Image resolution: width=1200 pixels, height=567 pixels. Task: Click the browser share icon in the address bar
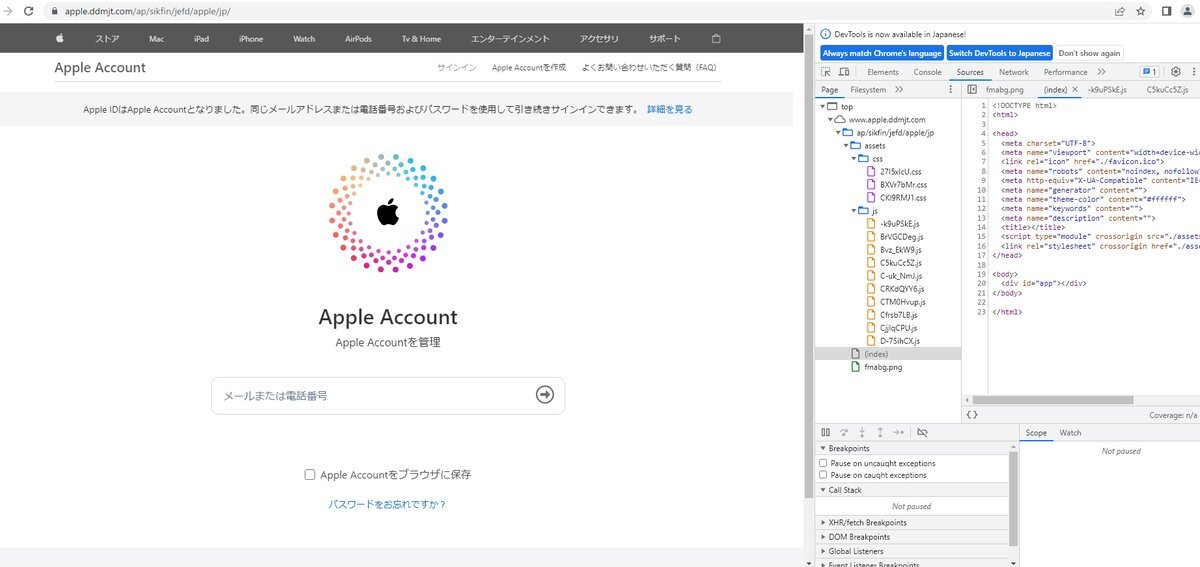pos(1119,11)
